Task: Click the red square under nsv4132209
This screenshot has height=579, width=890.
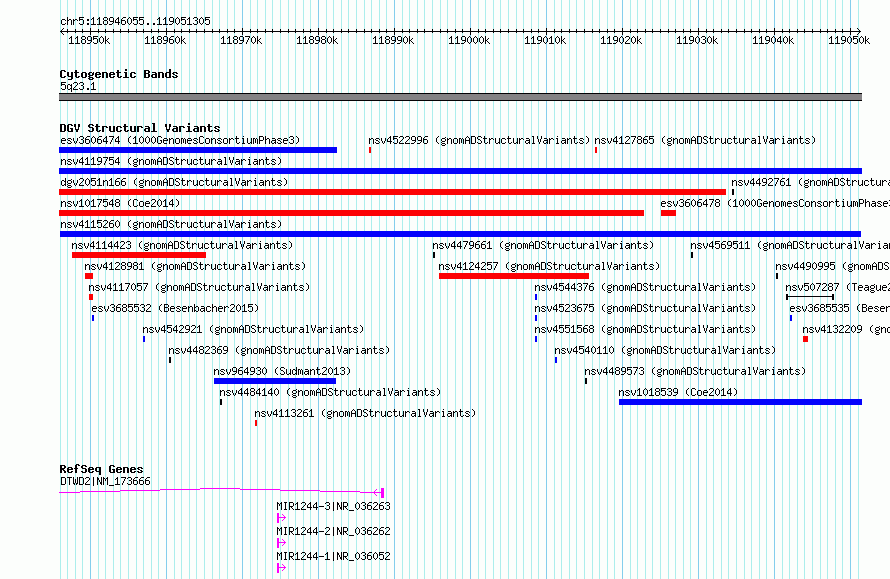Action: coord(805,339)
